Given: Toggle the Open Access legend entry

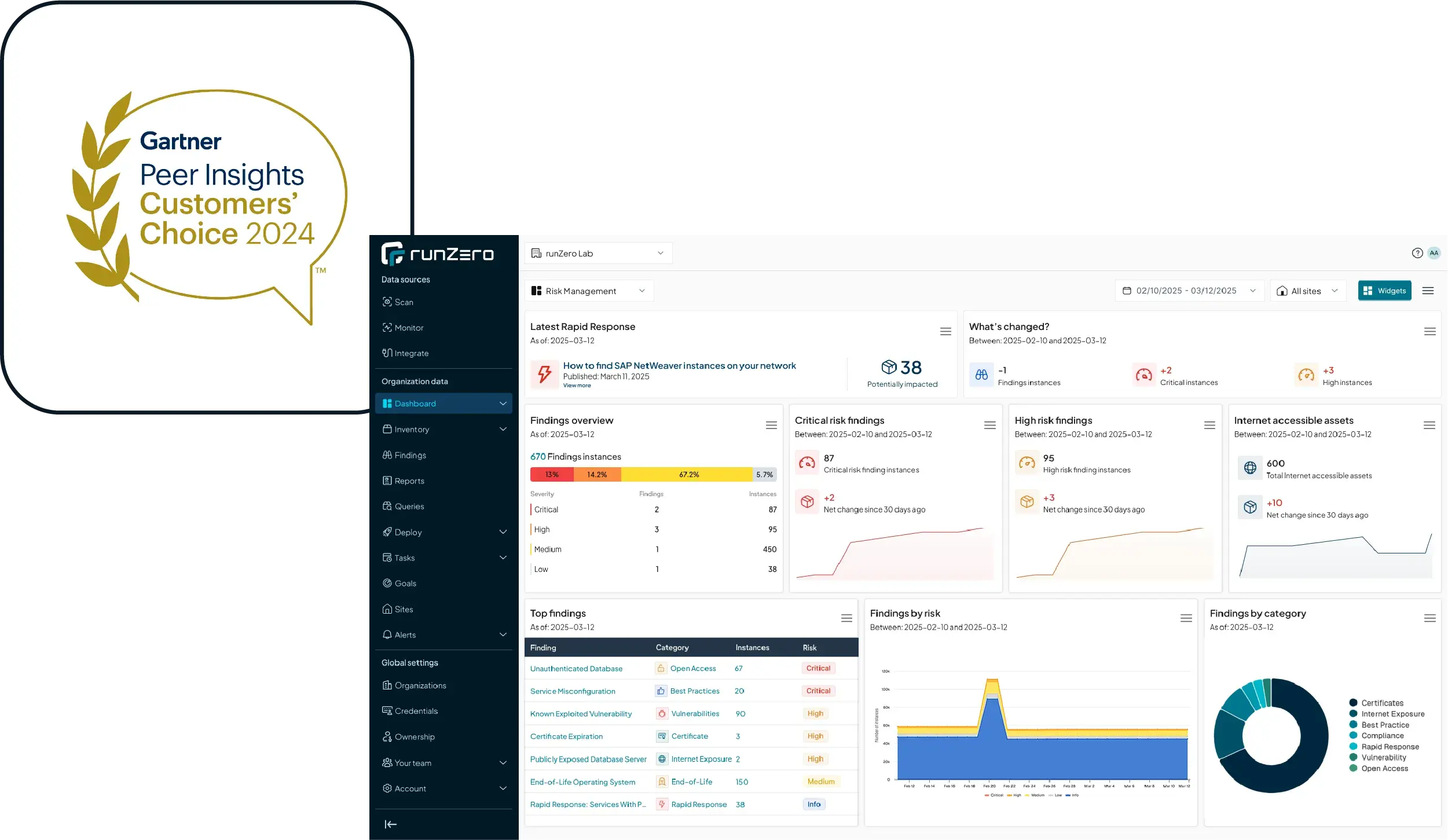Looking at the screenshot, I should [1384, 768].
